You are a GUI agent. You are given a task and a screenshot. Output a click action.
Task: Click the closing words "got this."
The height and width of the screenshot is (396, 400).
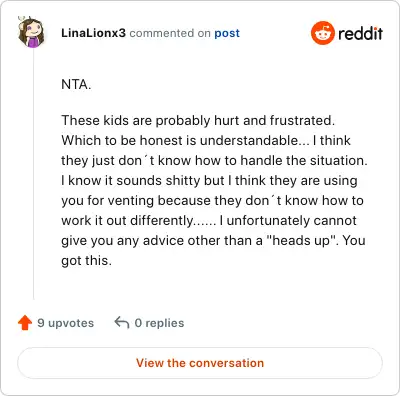click(86, 260)
